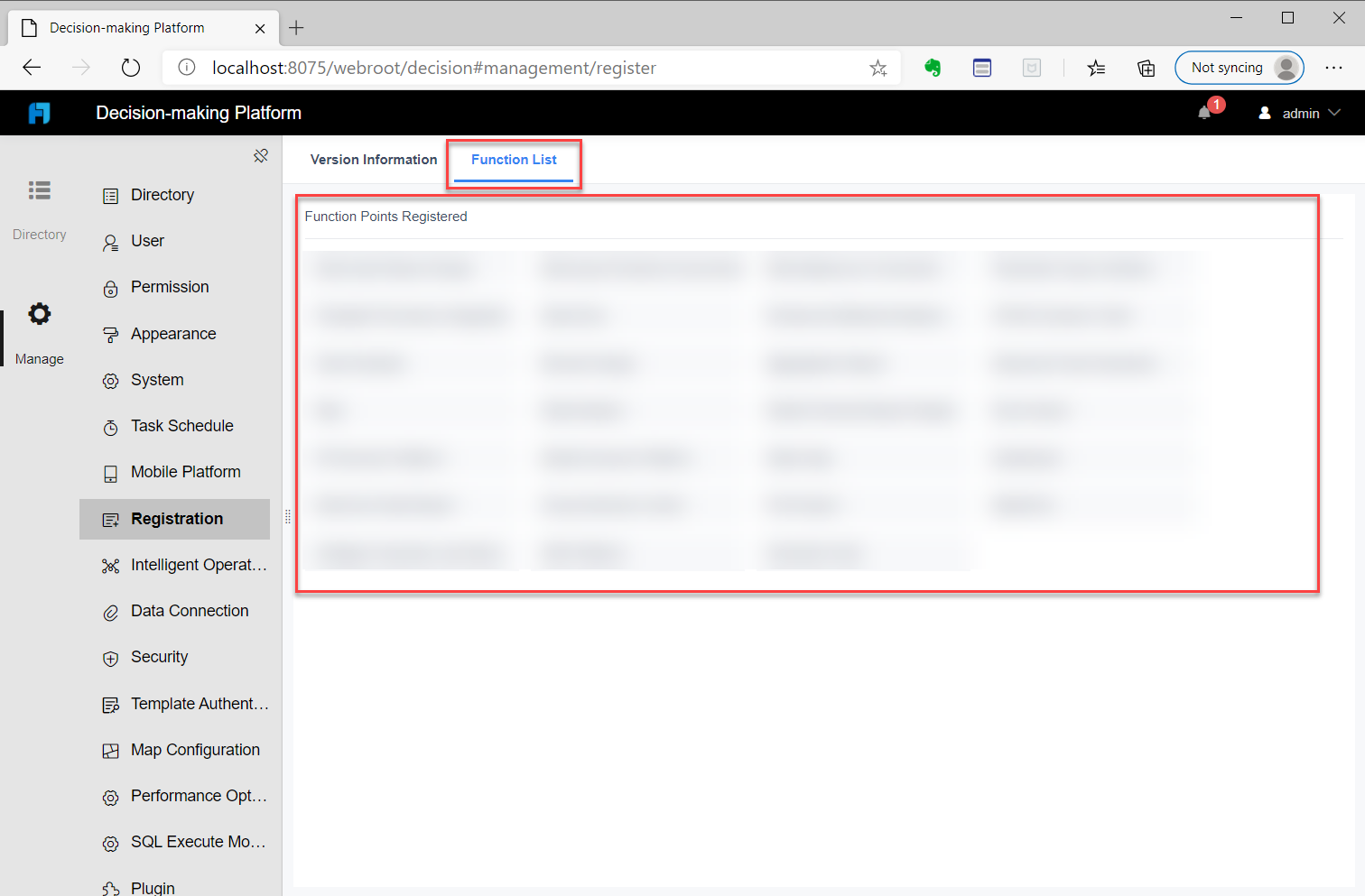Open Directory management menu item
This screenshot has height=896, width=1365.
[175, 195]
